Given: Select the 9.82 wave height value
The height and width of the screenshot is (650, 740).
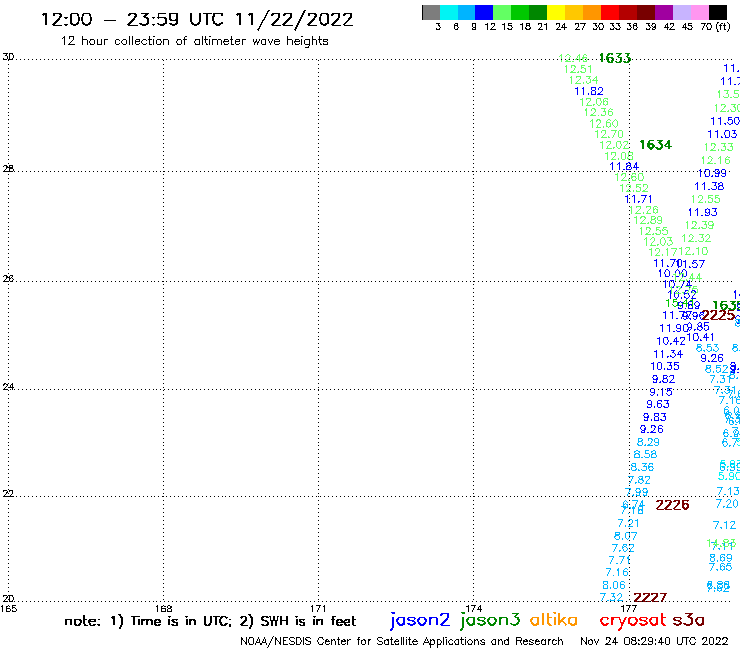Looking at the screenshot, I should pos(663,379).
